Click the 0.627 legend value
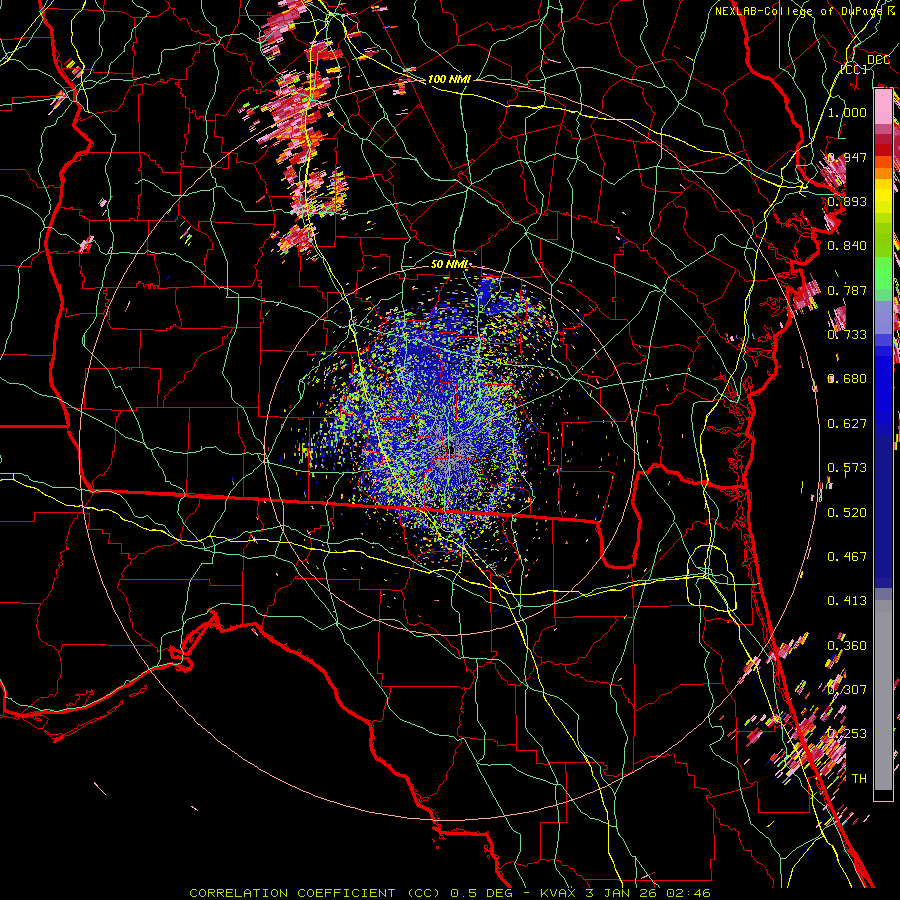 tap(847, 424)
